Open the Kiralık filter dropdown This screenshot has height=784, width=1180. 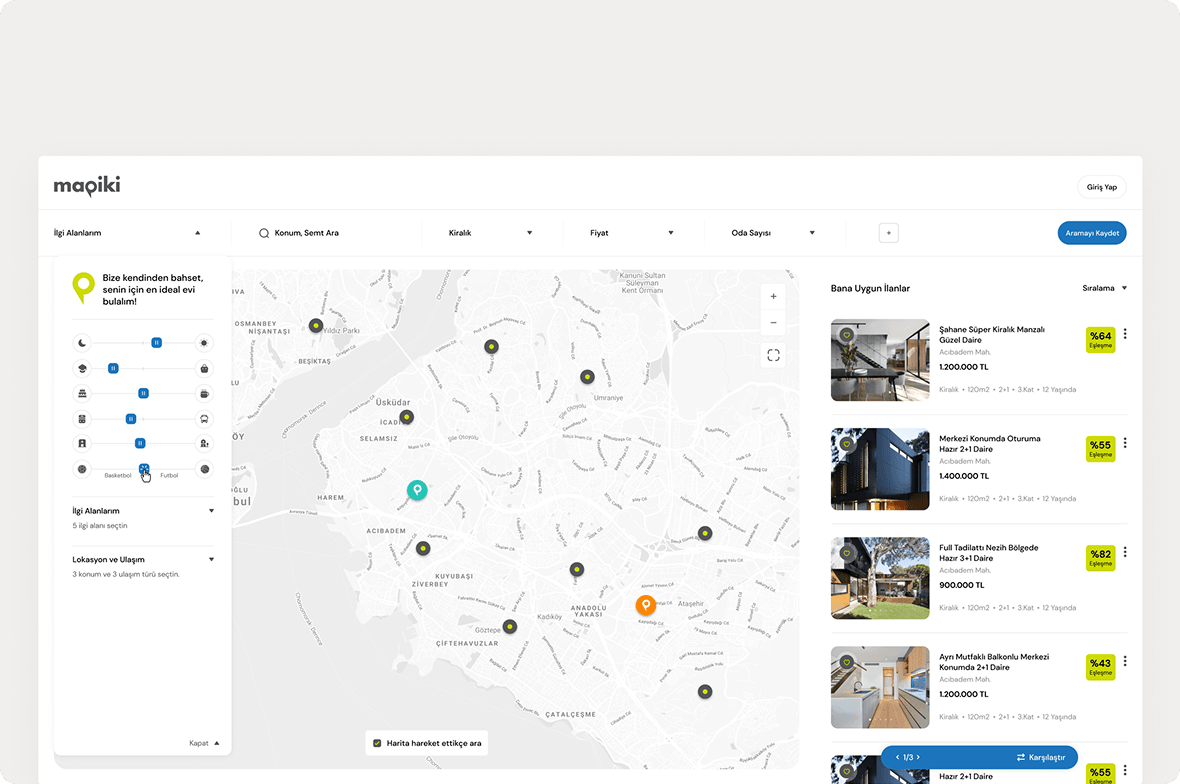(x=490, y=232)
